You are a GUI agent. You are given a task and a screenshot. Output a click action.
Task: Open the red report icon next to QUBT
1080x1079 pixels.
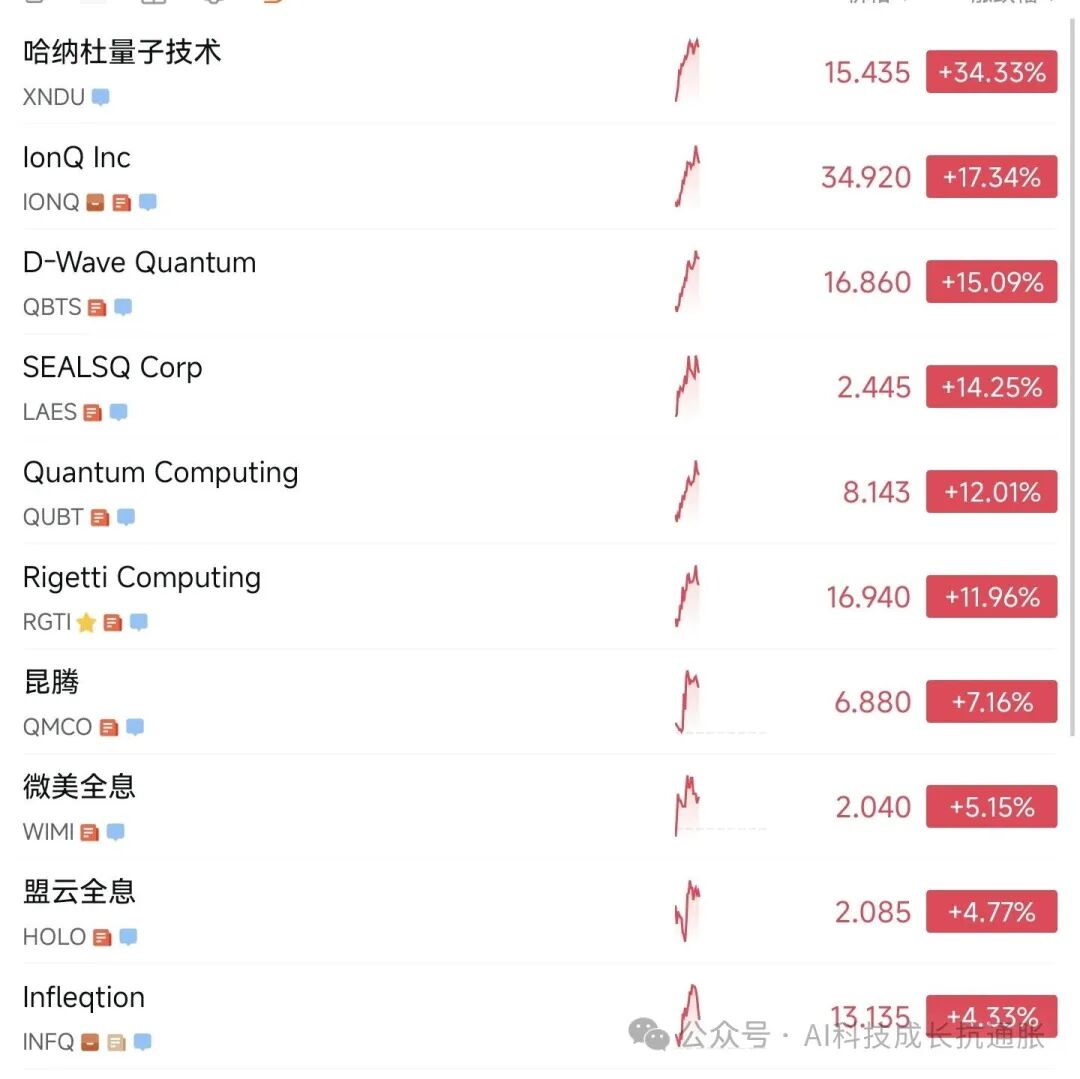(99, 517)
